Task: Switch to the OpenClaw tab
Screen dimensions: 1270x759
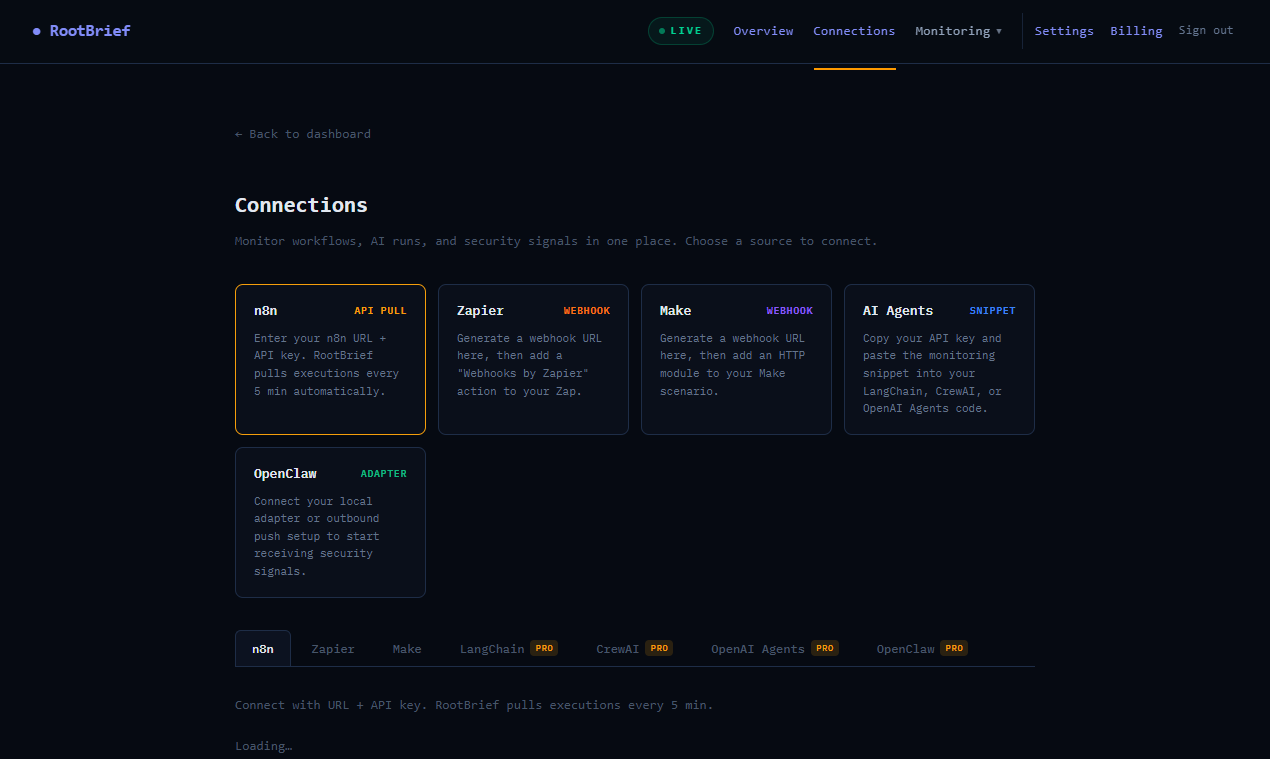Action: [x=922, y=649]
